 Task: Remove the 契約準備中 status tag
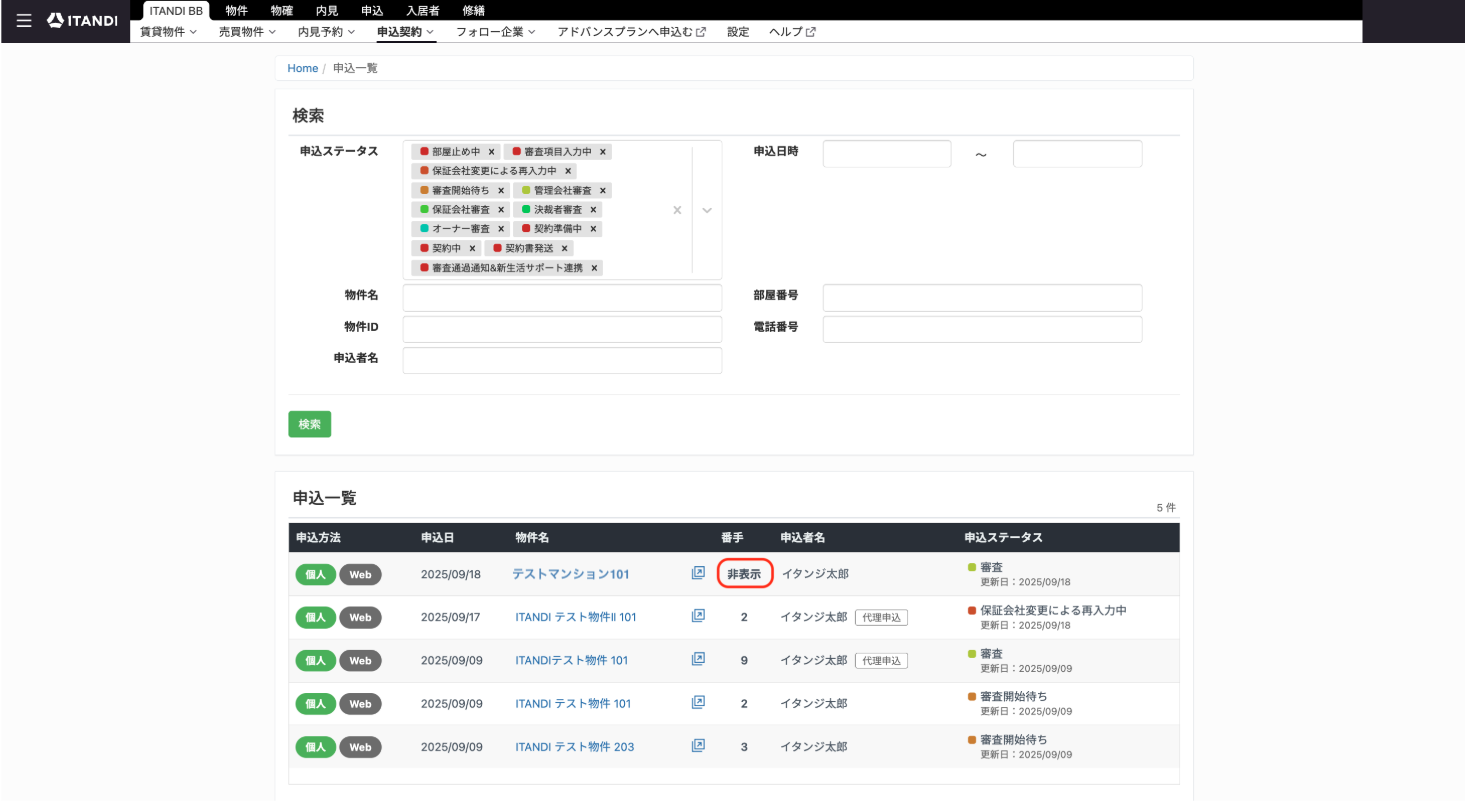point(594,229)
